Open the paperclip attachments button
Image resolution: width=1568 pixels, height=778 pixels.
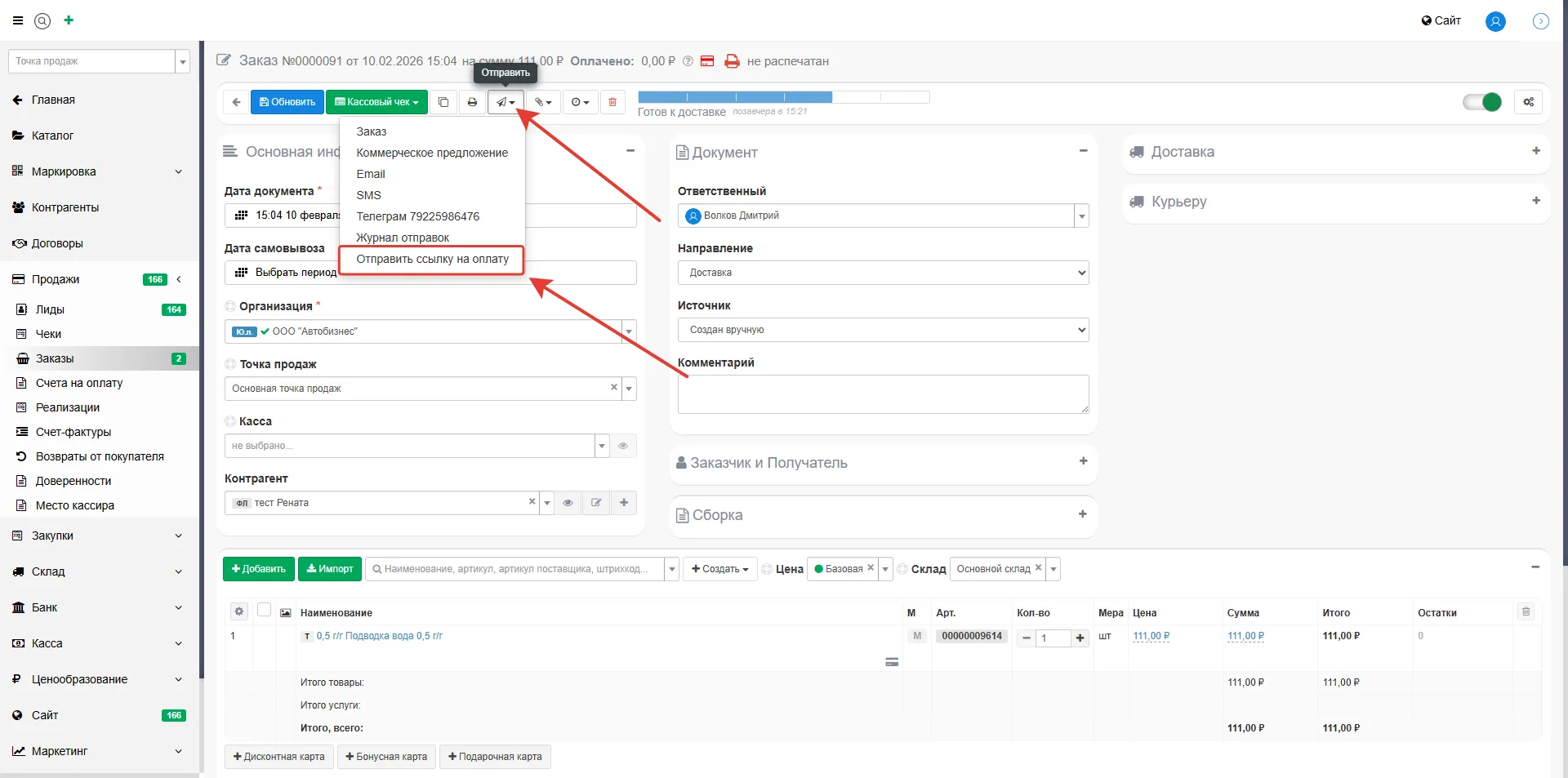(543, 102)
